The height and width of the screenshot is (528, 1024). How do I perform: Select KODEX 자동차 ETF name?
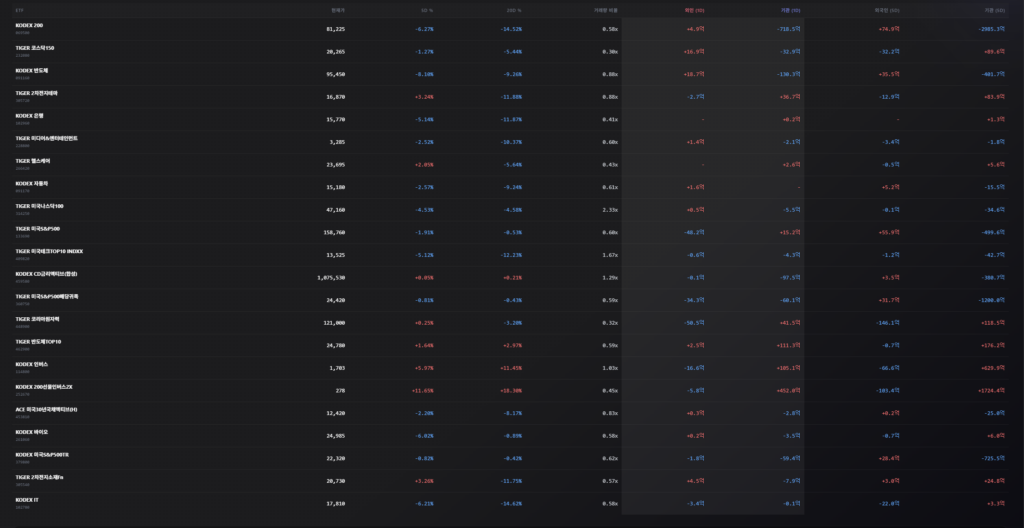click(31, 183)
